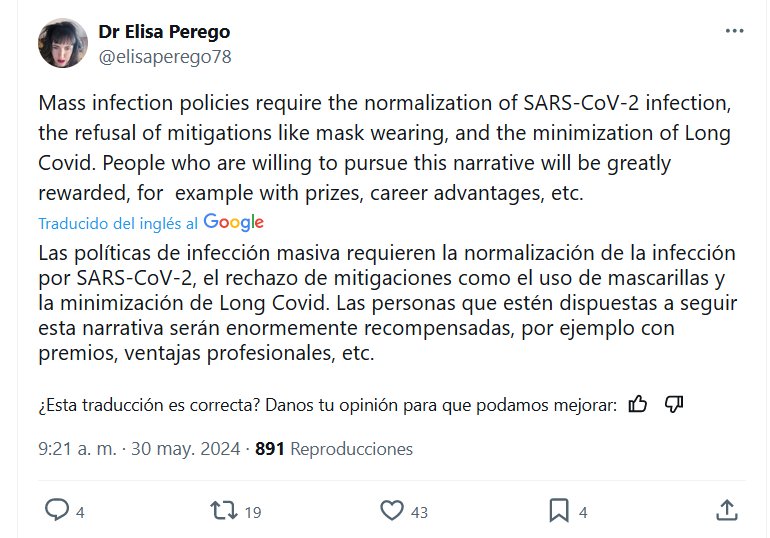Rate the translation with thumbs up
This screenshot has height=538, width=770.
click(x=638, y=404)
